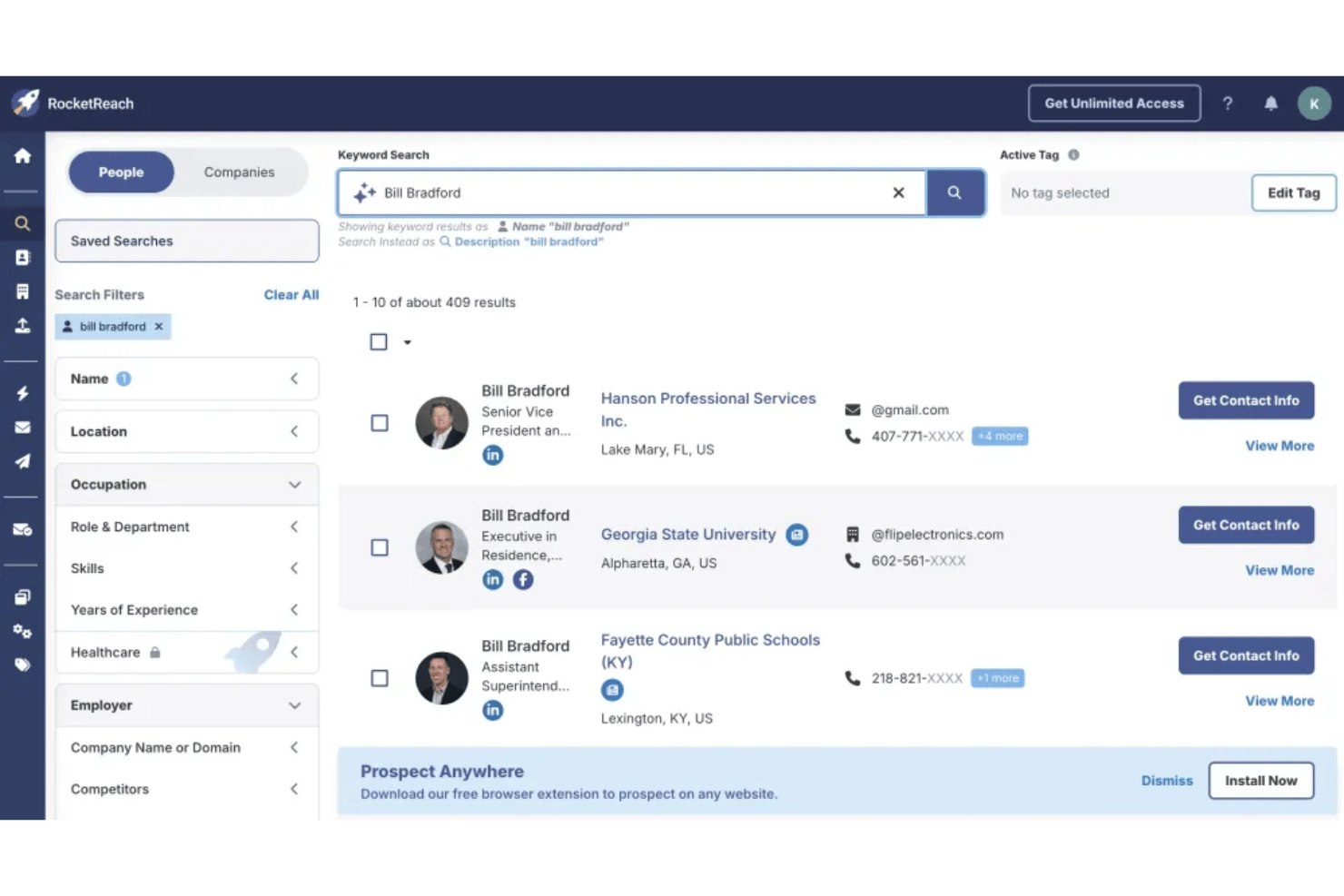Open the Fayette County contact's profile photo
1344x896 pixels.
441,678
